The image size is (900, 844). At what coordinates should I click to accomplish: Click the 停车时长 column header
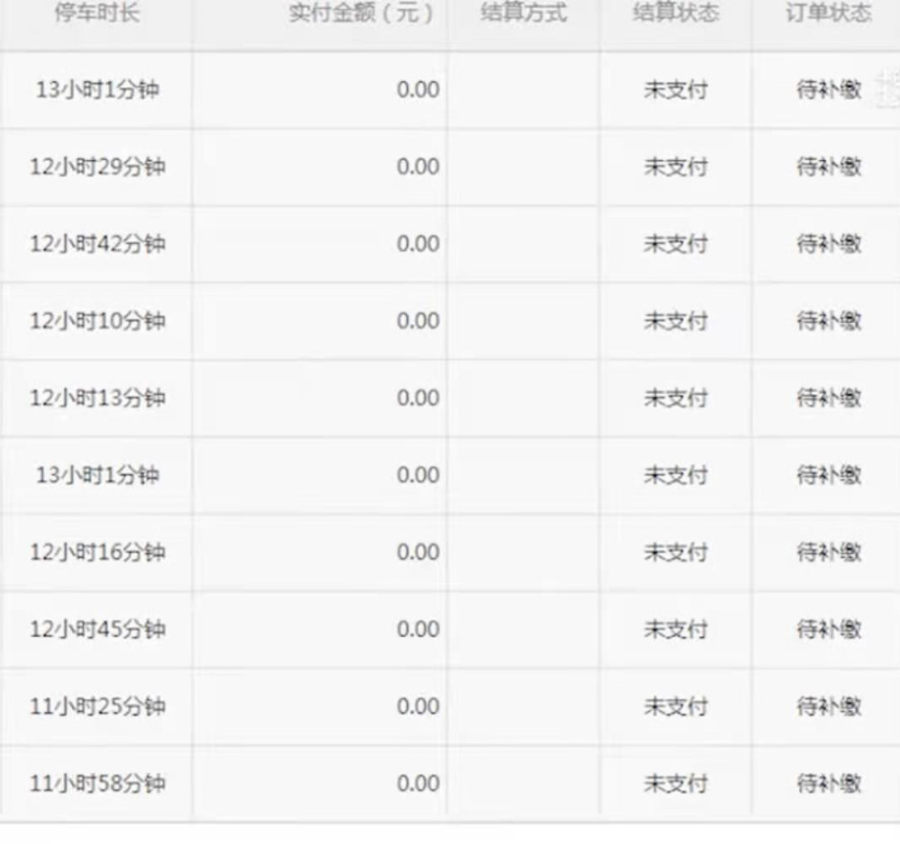tap(97, 13)
